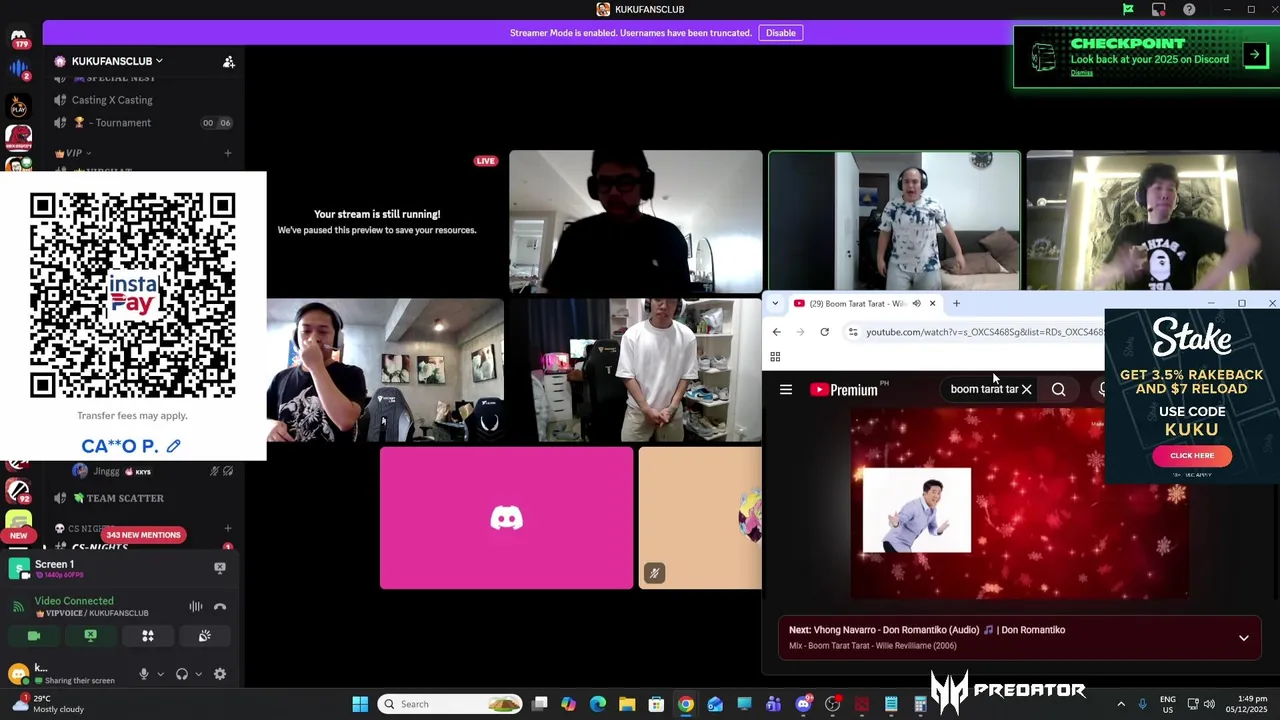The width and height of the screenshot is (1280, 720).
Task: Show hidden system tray icons
Action: pyautogui.click(x=1121, y=704)
